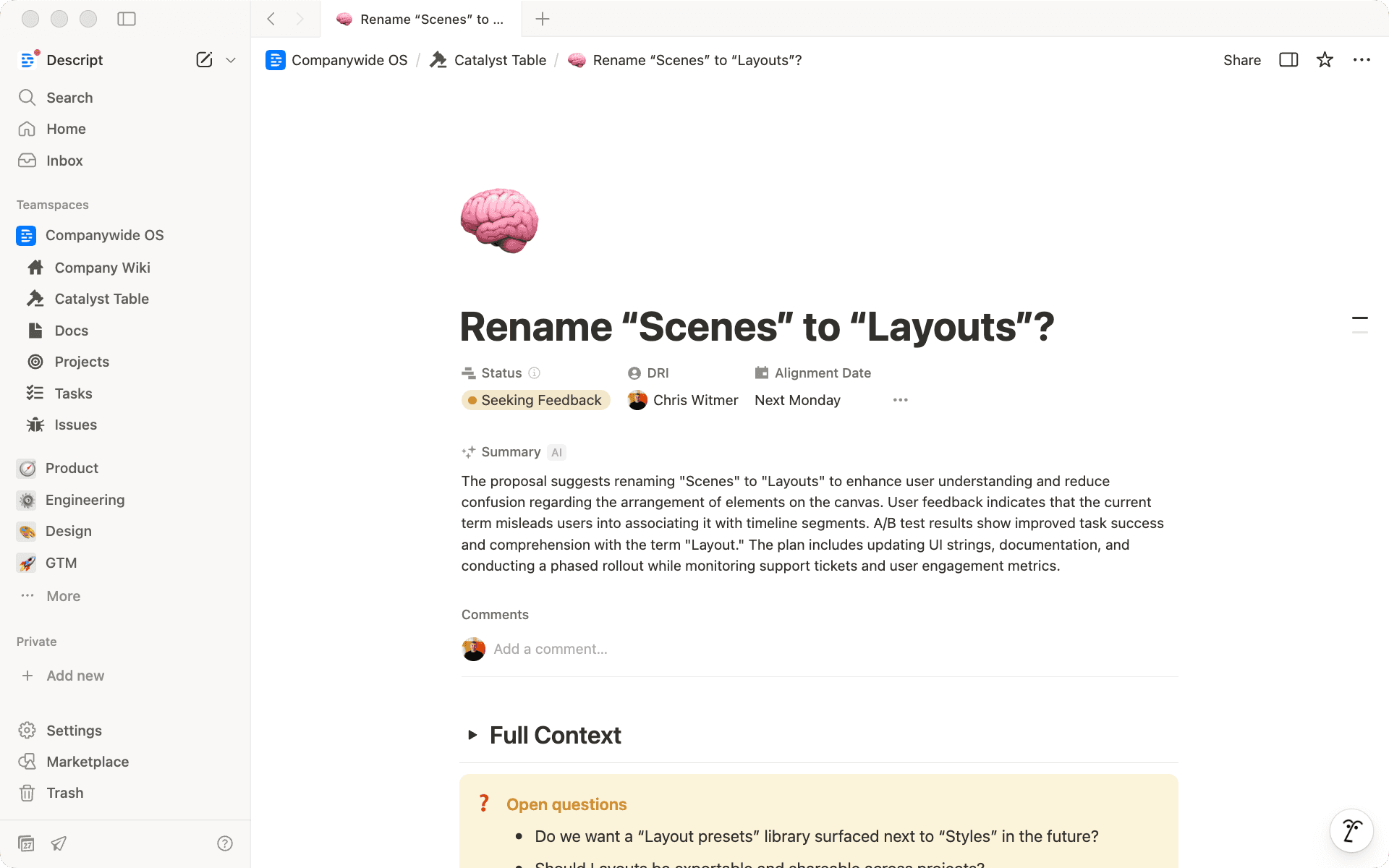The image size is (1389, 868).
Task: Open the calendar icon at sidebar bottom
Action: 26,843
